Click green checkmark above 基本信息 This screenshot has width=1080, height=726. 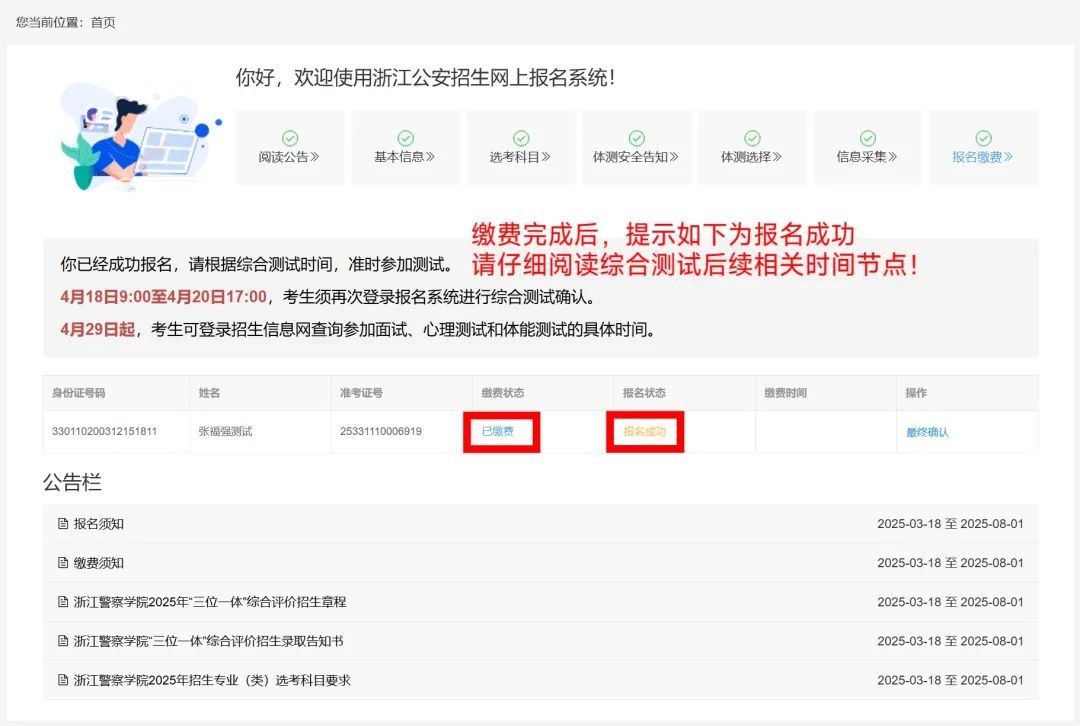(x=406, y=138)
